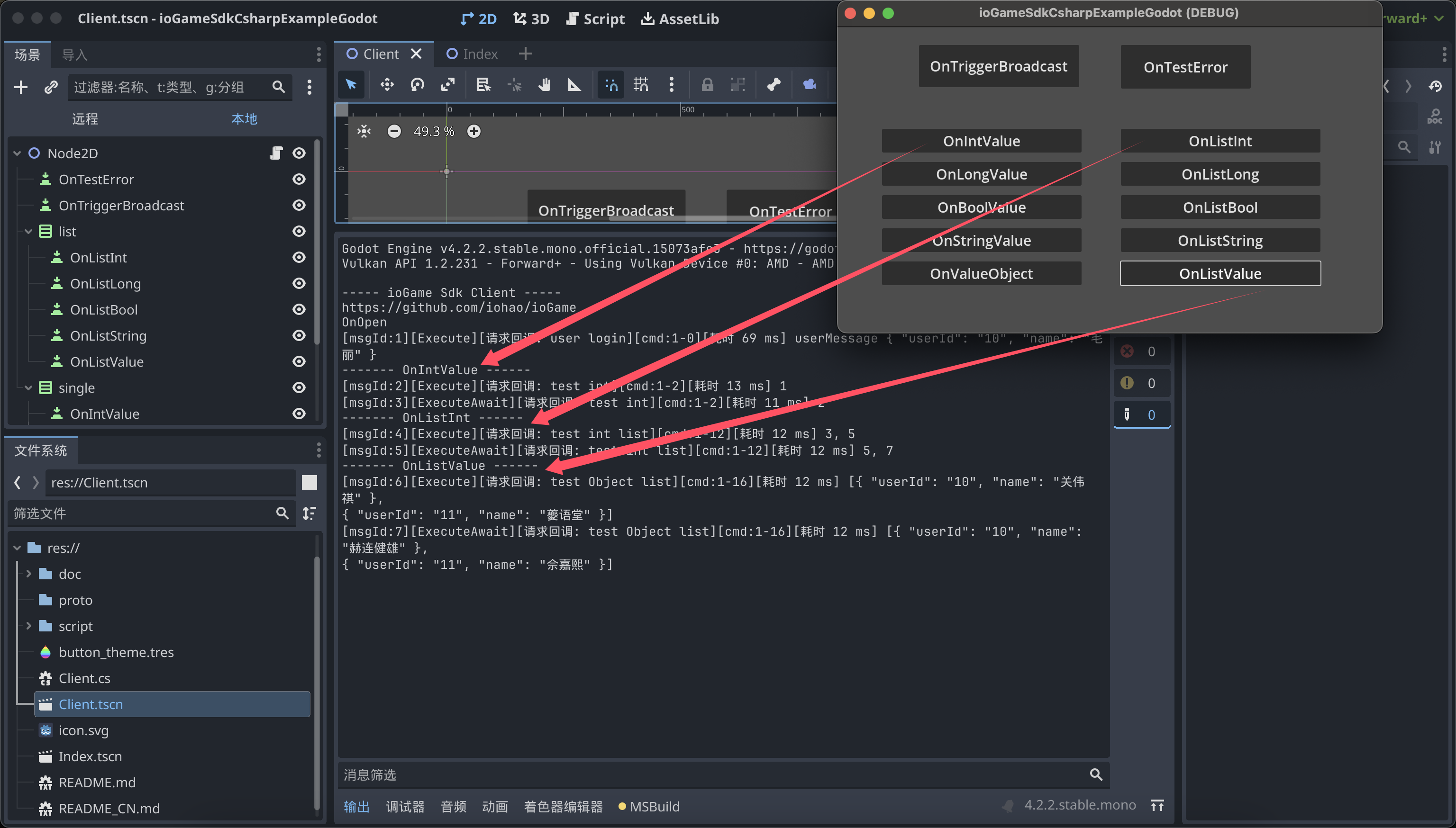Click zoom in plus on viewport
Image resolution: width=1456 pixels, height=828 pixels.
(473, 131)
